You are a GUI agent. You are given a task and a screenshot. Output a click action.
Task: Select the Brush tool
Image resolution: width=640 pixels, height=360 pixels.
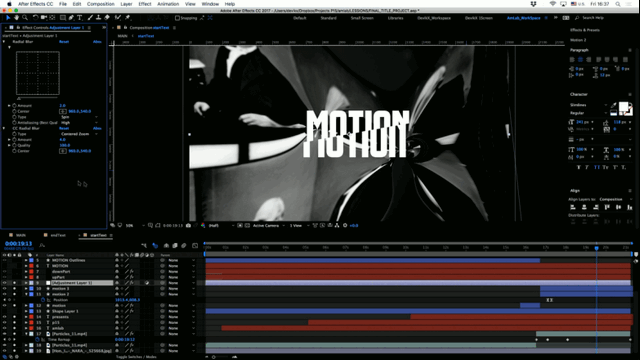90,18
